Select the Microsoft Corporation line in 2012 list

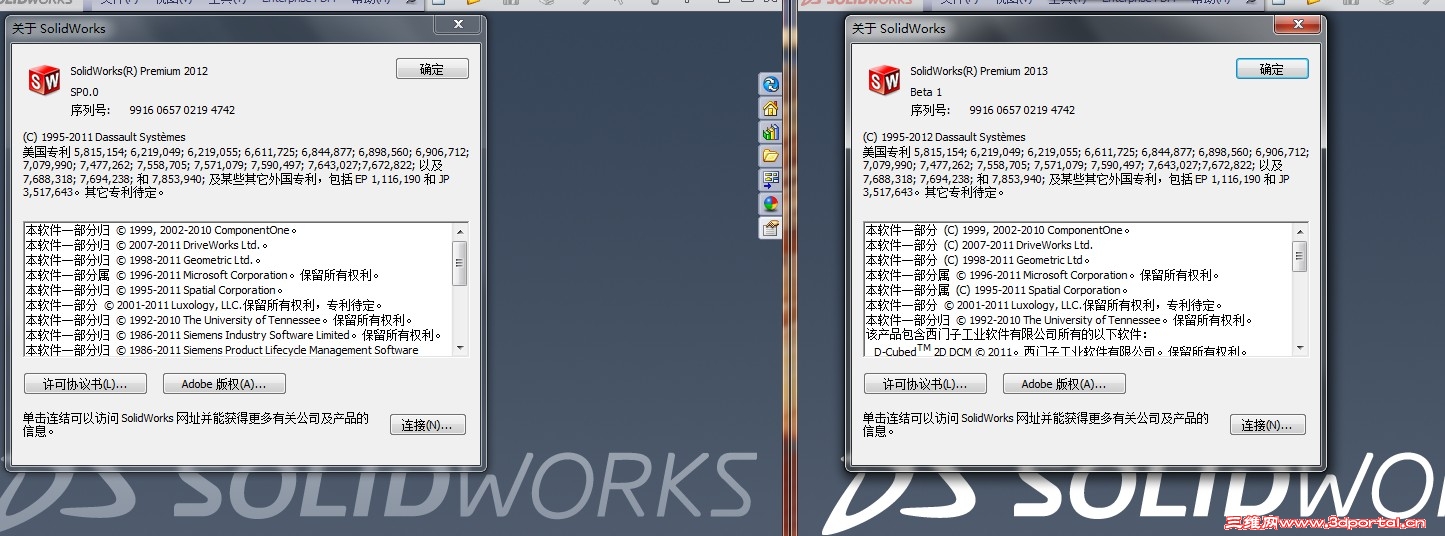202,275
